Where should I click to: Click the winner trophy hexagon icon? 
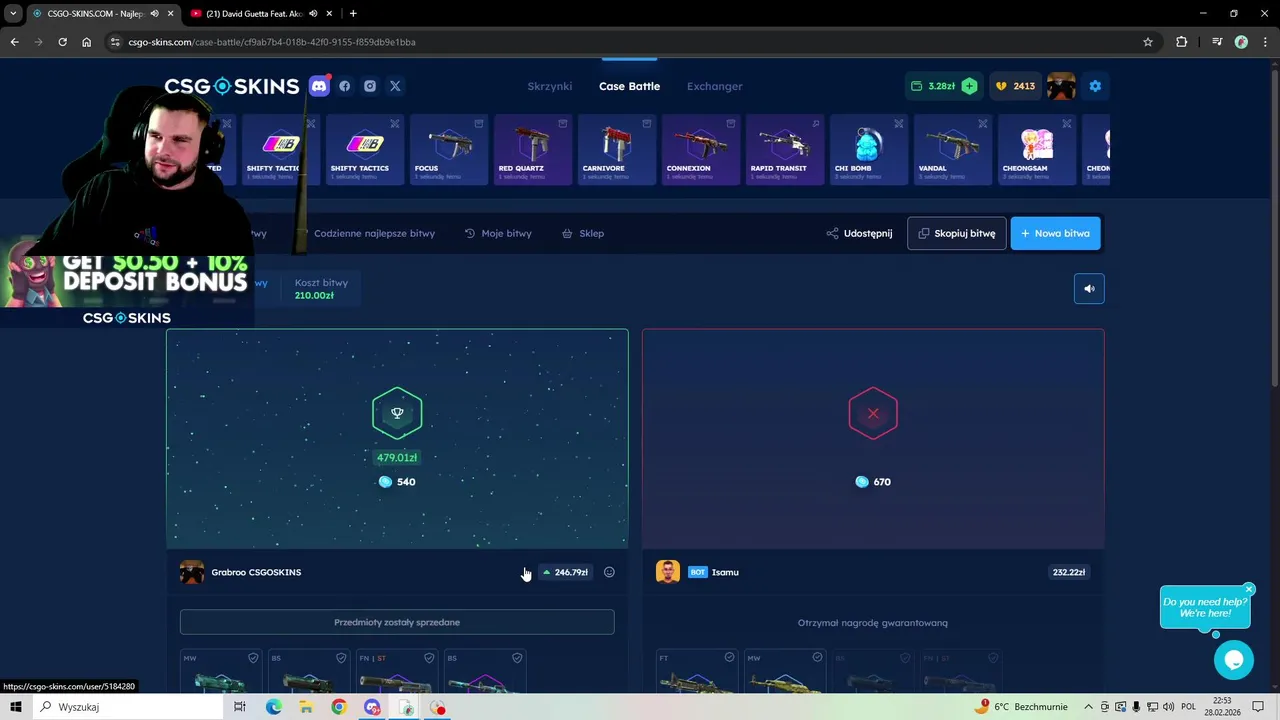tap(397, 413)
